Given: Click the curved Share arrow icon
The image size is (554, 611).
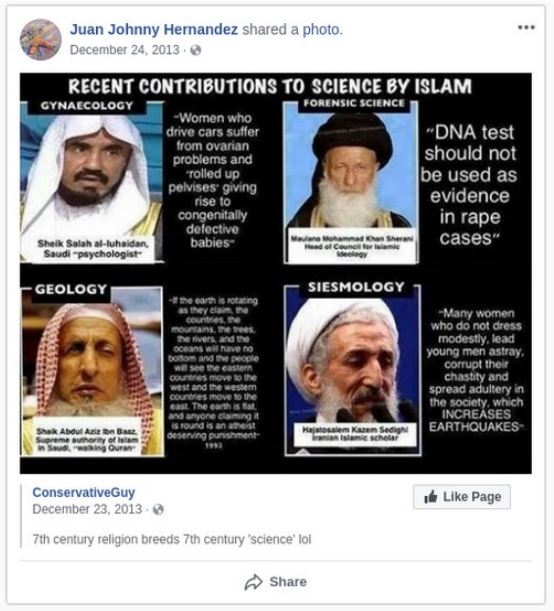Looking at the screenshot, I should click(254, 582).
